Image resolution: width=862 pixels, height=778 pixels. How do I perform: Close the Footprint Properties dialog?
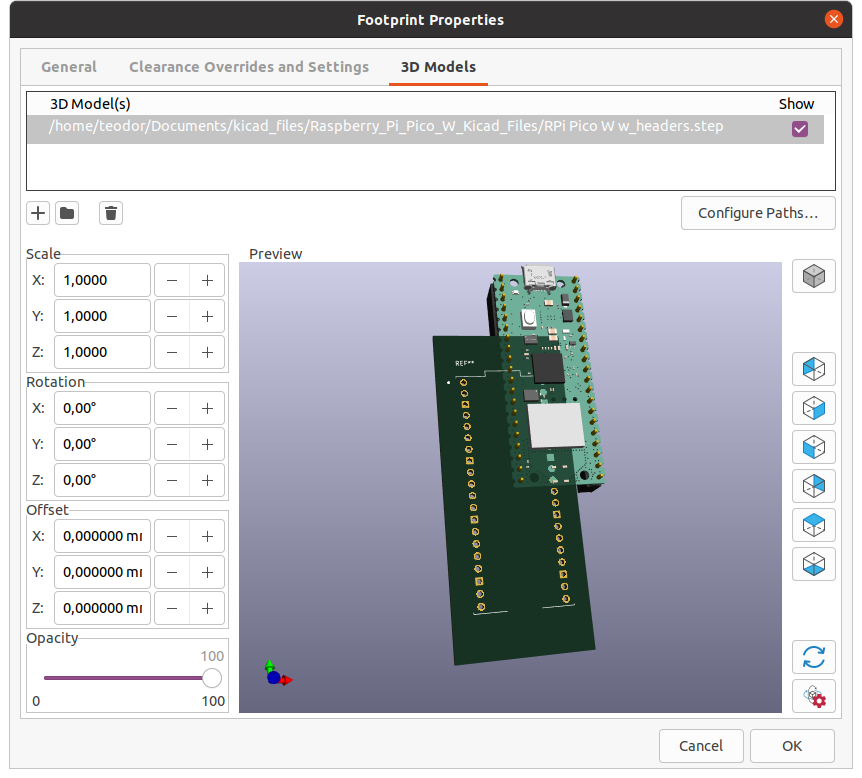coord(834,19)
